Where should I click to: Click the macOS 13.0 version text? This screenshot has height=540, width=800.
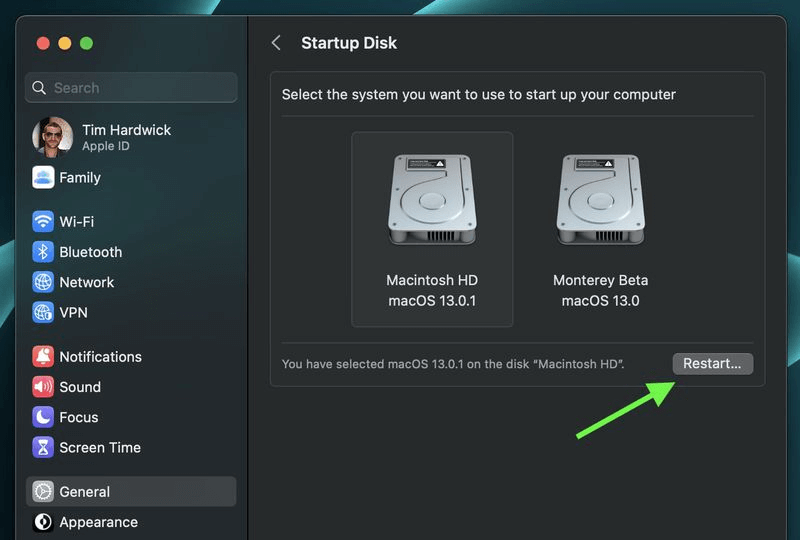pyautogui.click(x=601, y=301)
